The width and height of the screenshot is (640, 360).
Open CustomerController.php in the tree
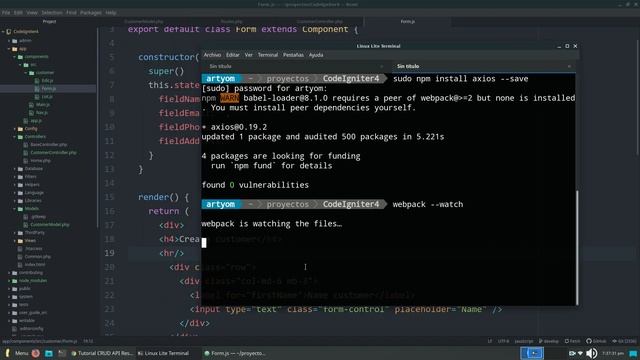point(53,153)
